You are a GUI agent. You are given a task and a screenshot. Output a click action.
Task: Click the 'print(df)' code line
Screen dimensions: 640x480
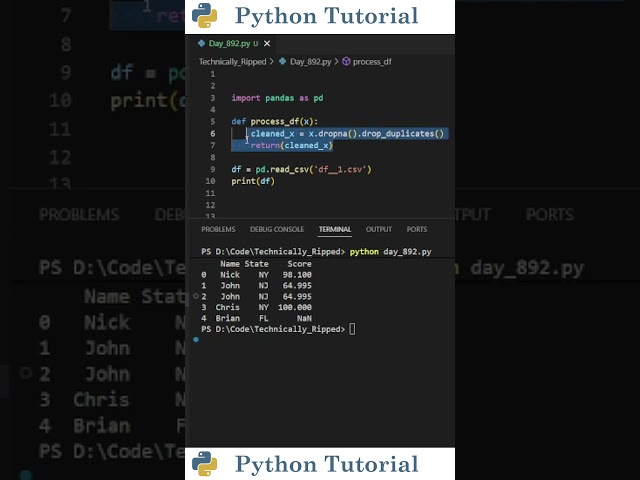click(x=253, y=181)
